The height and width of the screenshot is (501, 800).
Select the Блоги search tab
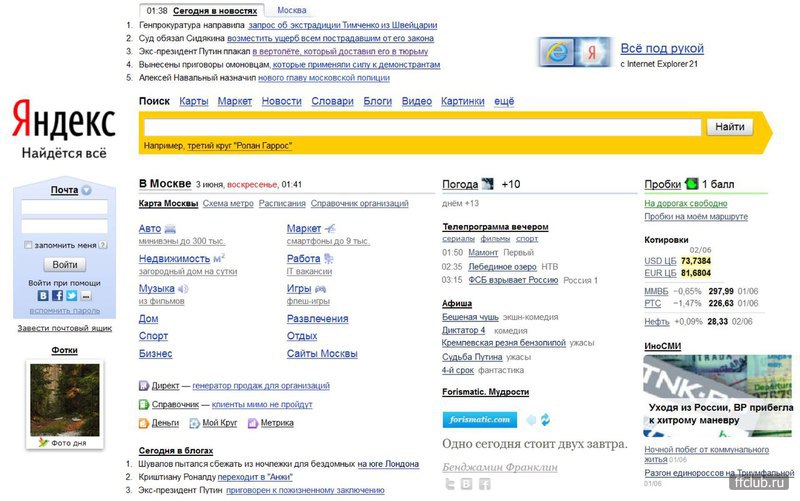coord(378,101)
